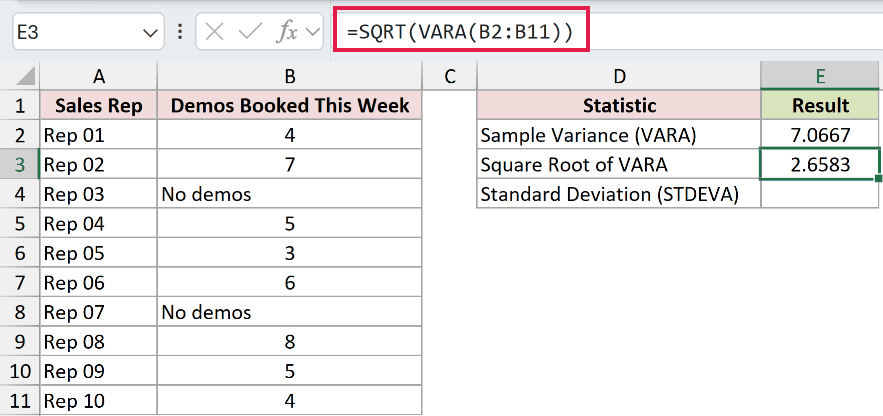Viewport: 883px width, 416px height.
Task: Select cell 'Rep 09'
Action: 99,372
